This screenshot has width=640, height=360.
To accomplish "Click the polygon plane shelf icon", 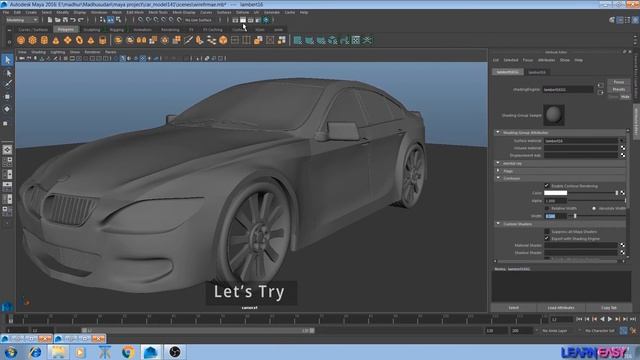I will [x=67, y=40].
